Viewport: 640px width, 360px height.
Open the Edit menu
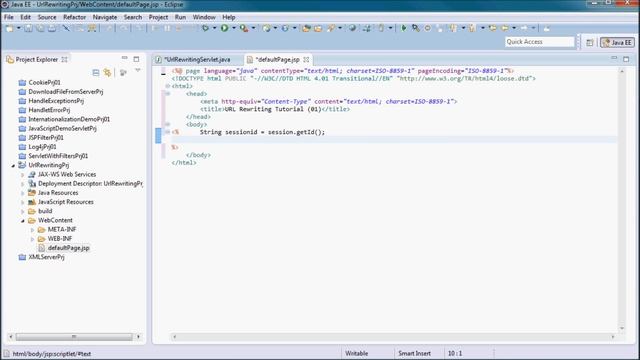(25, 17)
